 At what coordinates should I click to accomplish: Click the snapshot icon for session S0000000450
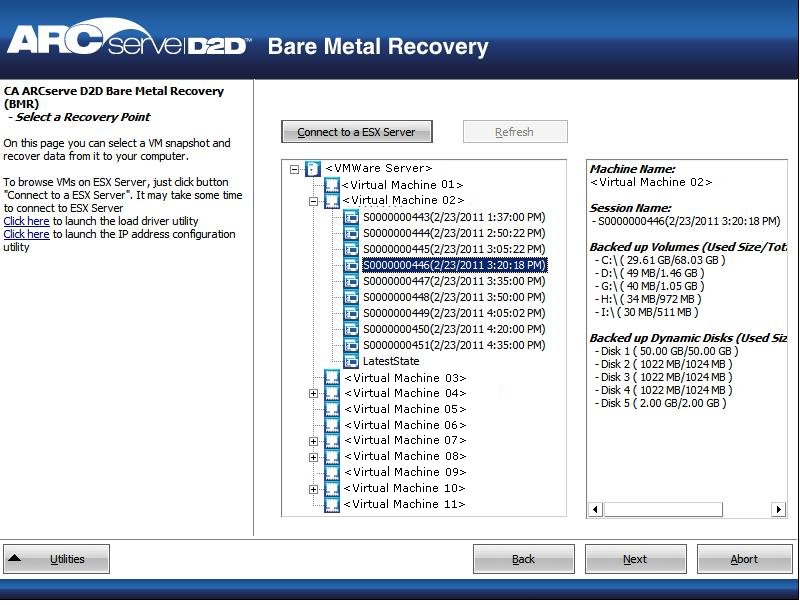351,329
